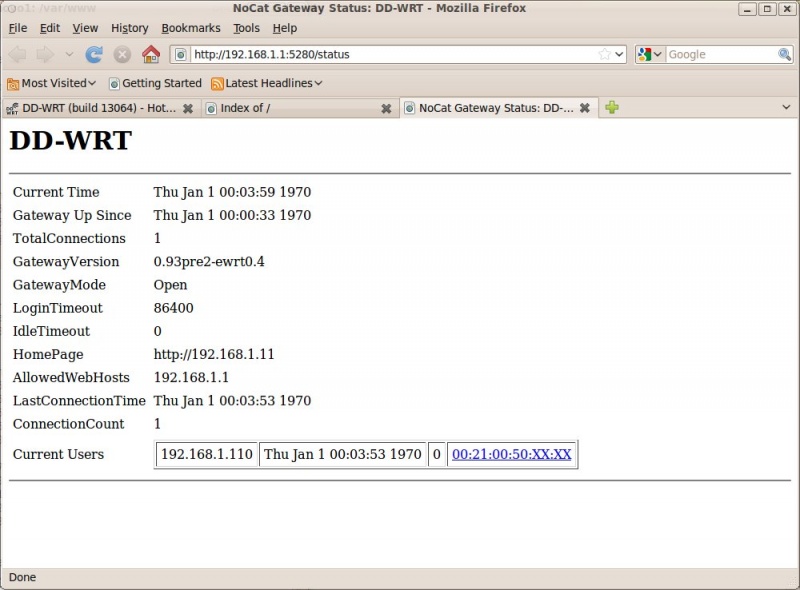Open the Tools menu

pyautogui.click(x=246, y=28)
